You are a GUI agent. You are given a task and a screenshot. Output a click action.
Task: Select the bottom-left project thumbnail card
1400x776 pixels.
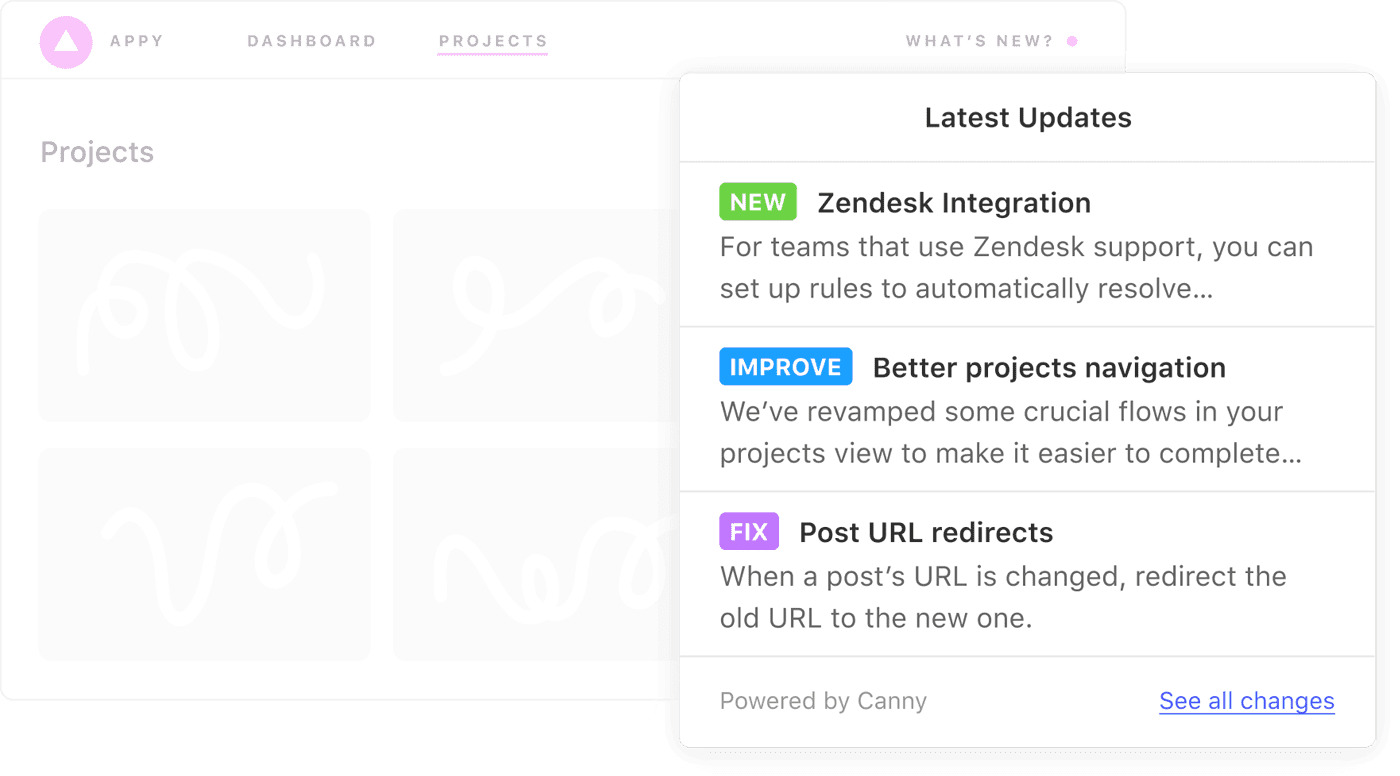pos(205,554)
